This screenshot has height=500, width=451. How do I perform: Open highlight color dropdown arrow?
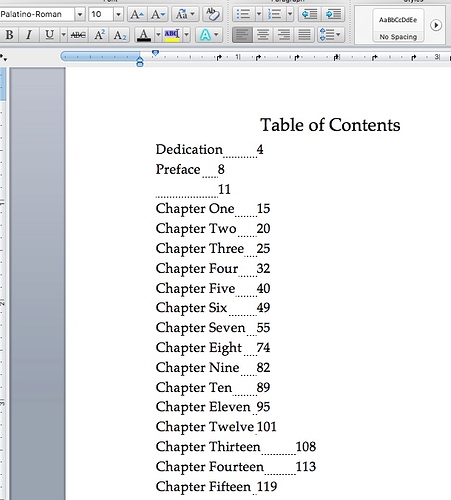(x=186, y=35)
